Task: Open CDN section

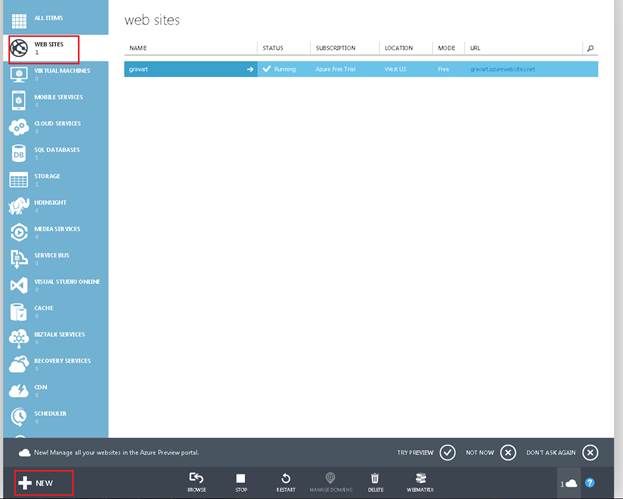Action: point(56,391)
